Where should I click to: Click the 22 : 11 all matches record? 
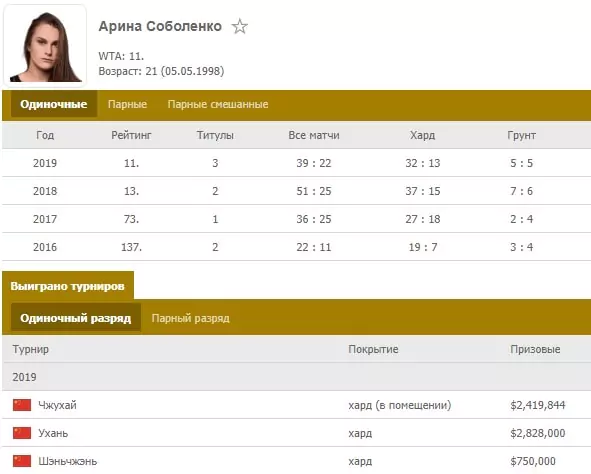[314, 247]
